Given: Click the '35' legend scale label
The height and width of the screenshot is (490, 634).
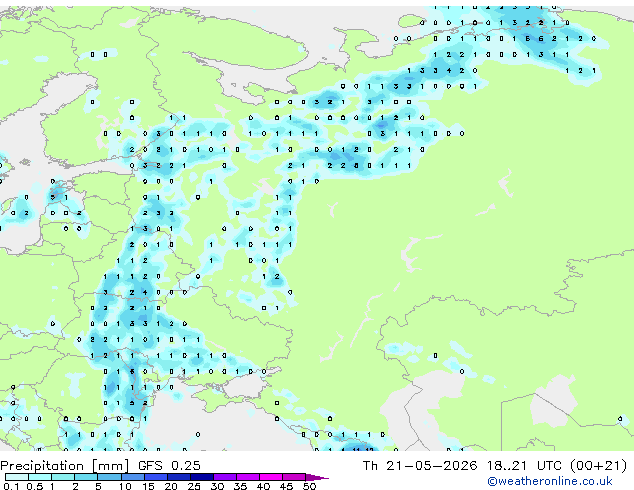Looking at the screenshot, I should 240,486.
